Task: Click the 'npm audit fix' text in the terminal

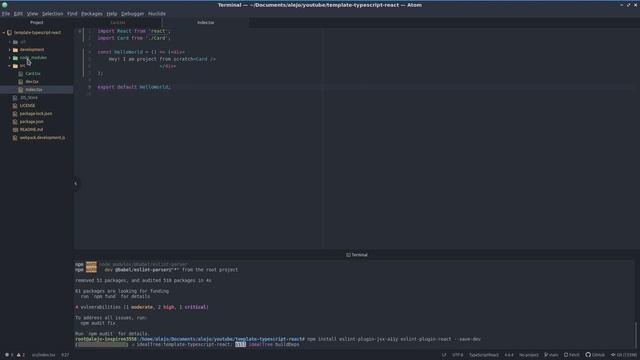Action: pyautogui.click(x=98, y=323)
